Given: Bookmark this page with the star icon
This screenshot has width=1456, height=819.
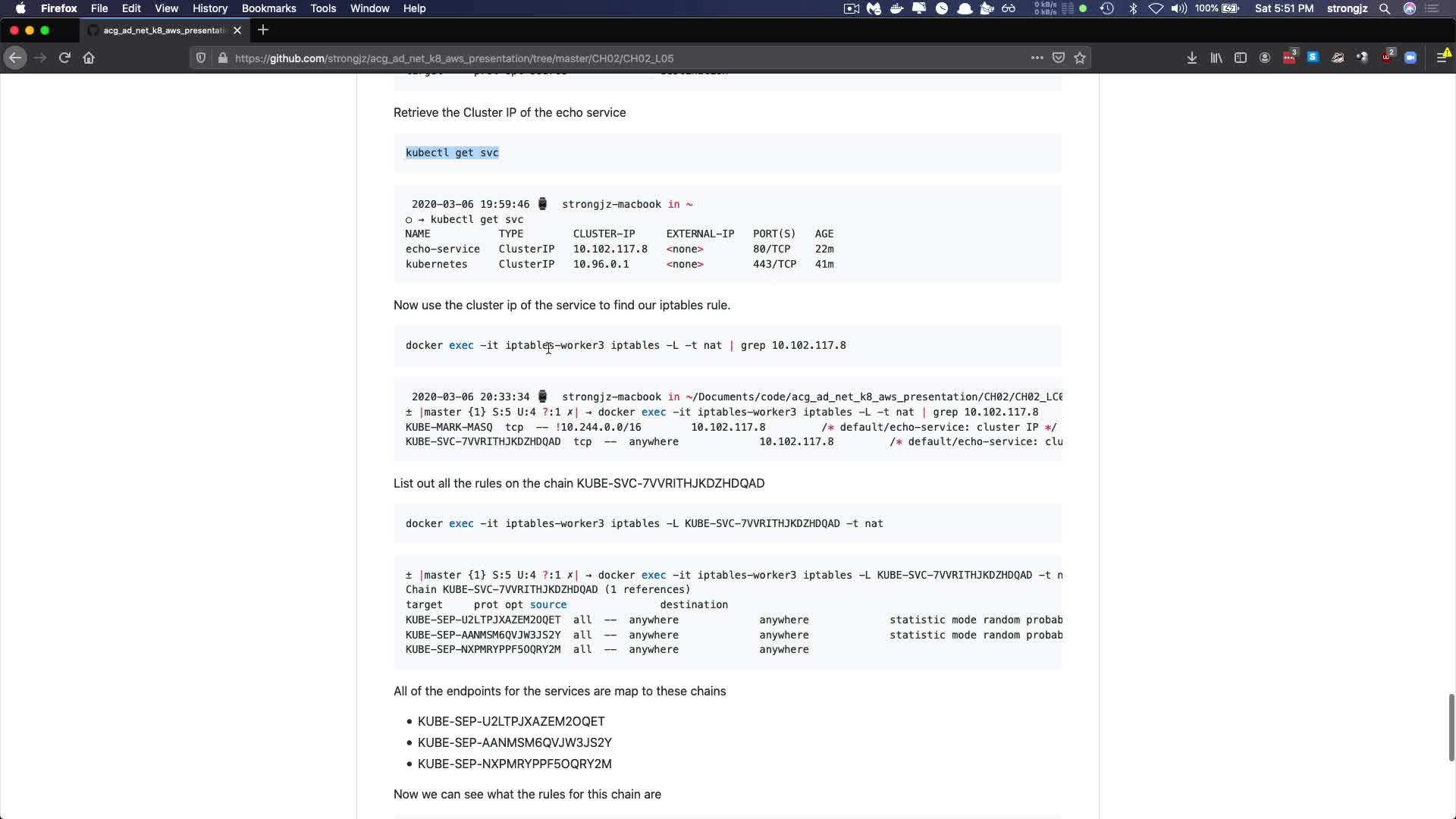Looking at the screenshot, I should [x=1080, y=58].
